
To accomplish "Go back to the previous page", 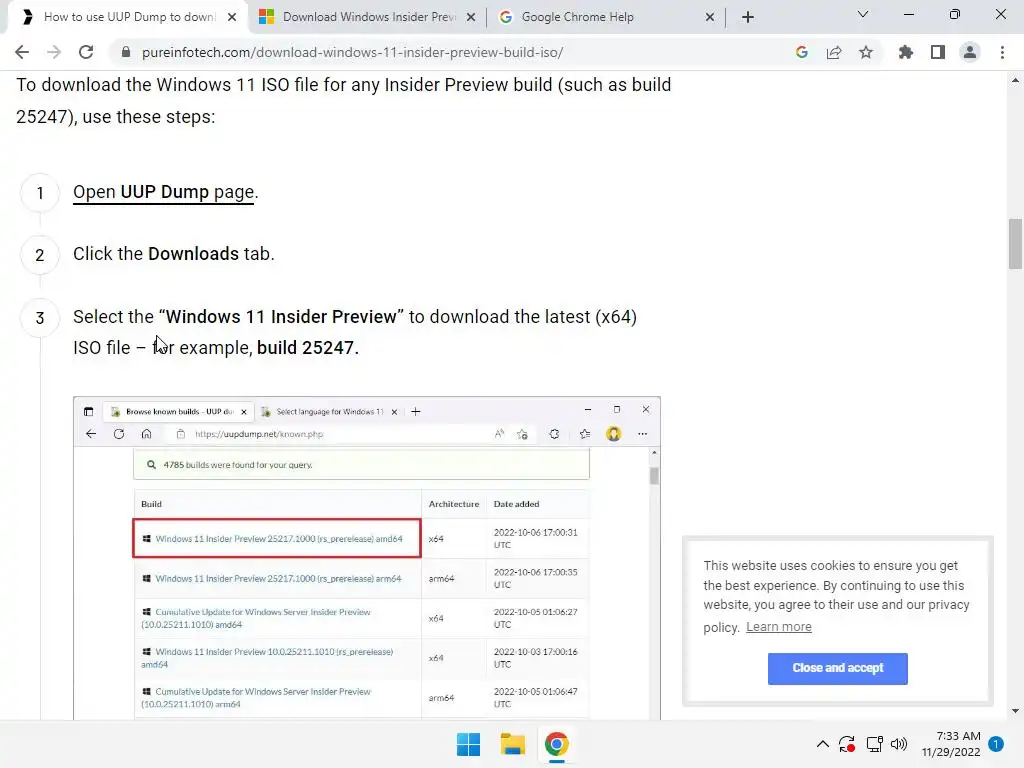I will point(22,52).
